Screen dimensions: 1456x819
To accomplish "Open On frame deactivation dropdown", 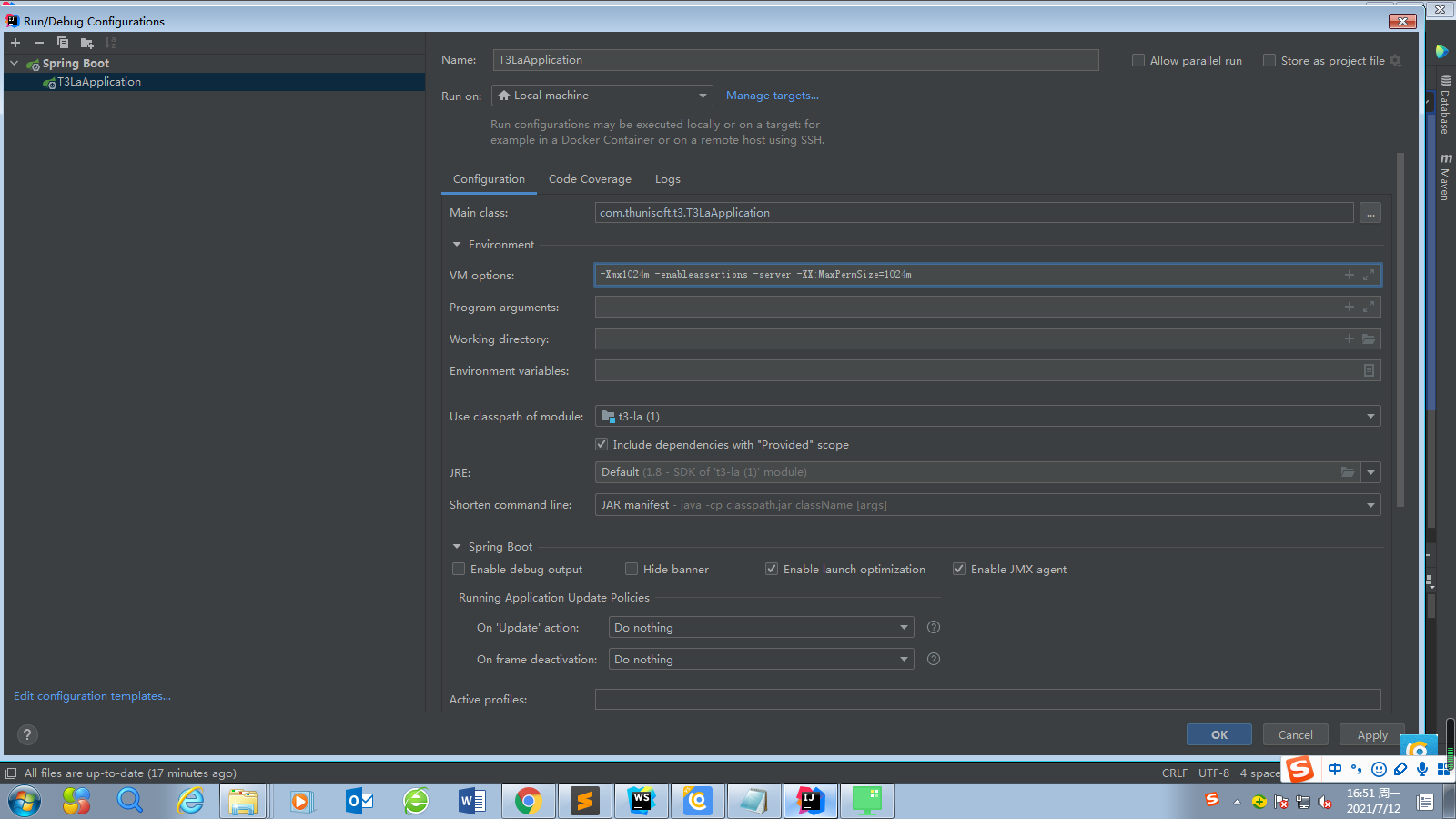I will (x=761, y=659).
